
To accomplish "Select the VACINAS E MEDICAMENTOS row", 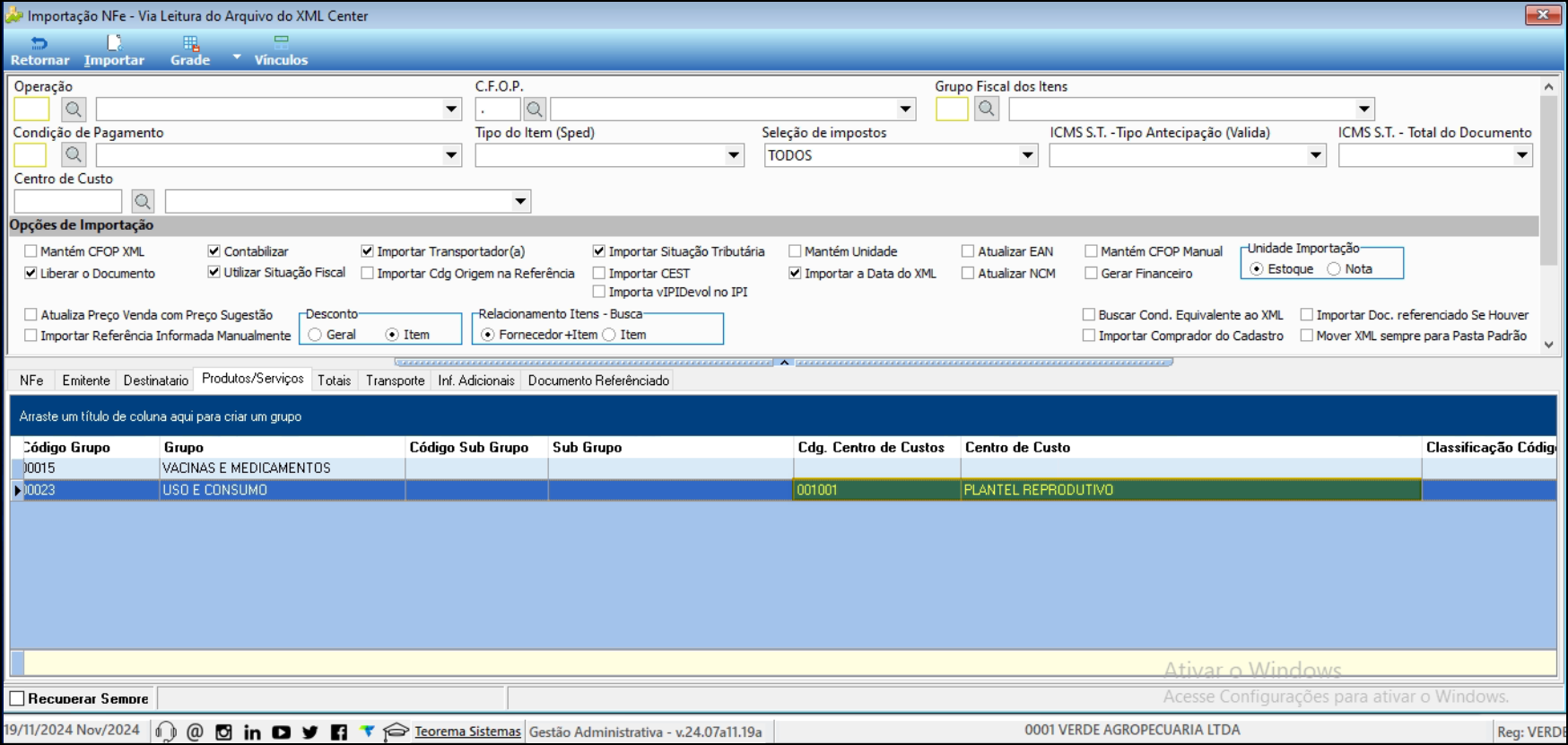I will [x=783, y=469].
